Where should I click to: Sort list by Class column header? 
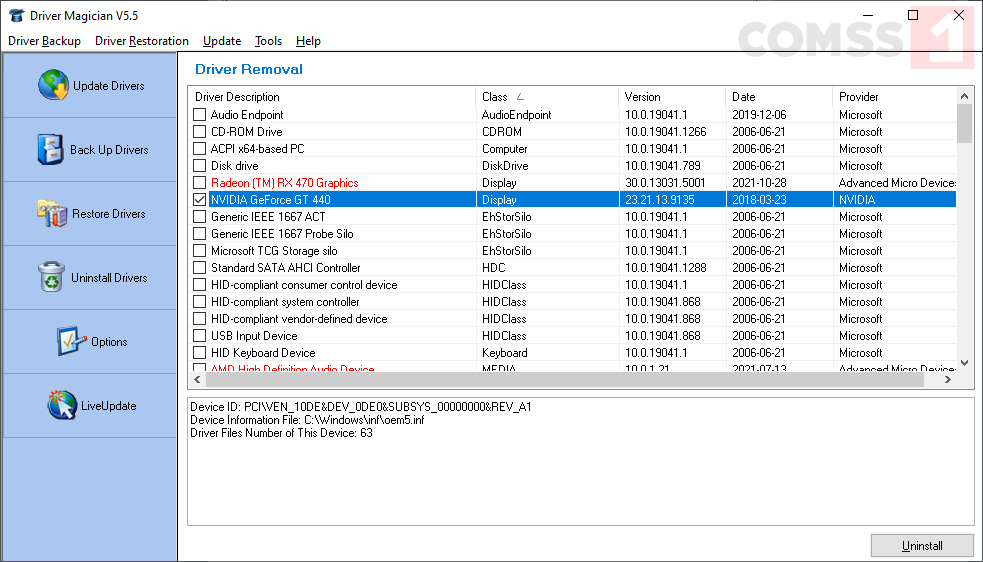(x=547, y=97)
